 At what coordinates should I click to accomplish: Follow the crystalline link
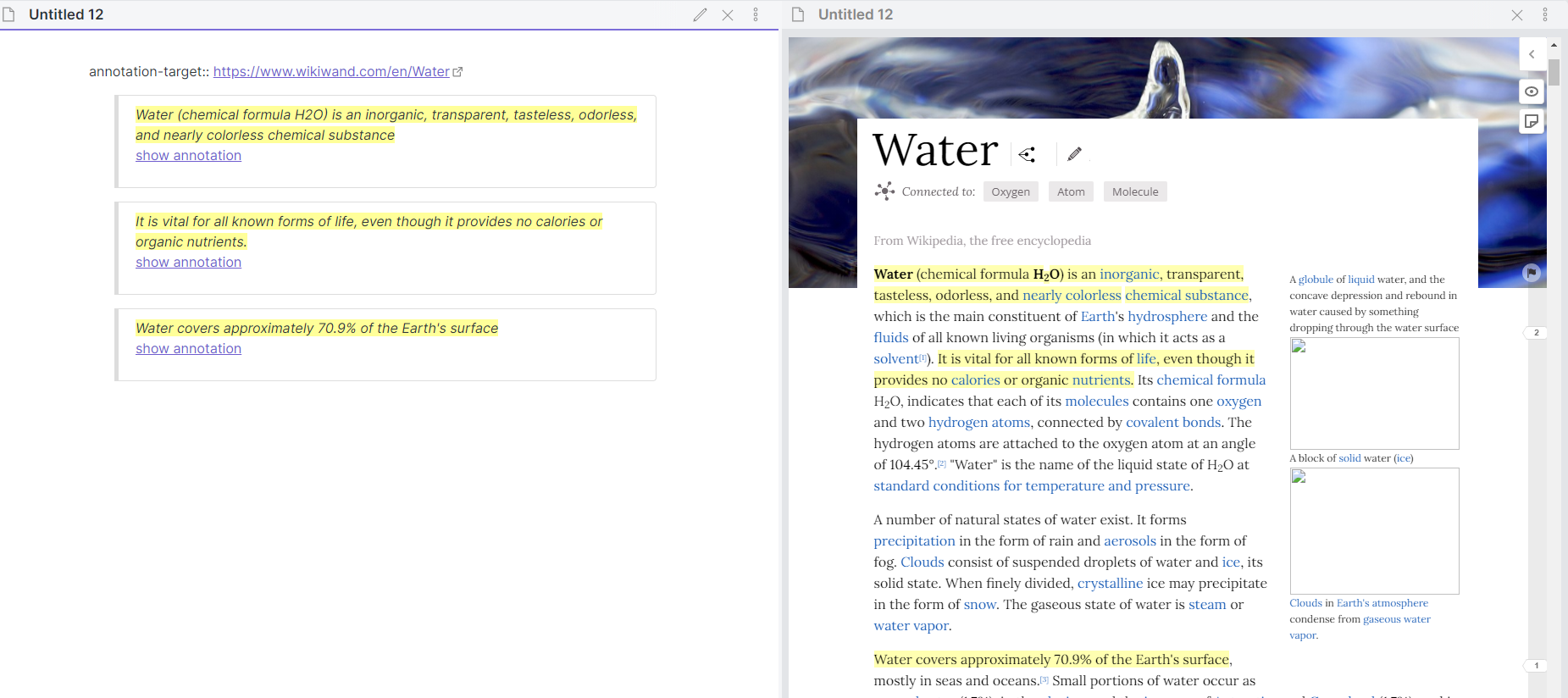(x=1110, y=583)
